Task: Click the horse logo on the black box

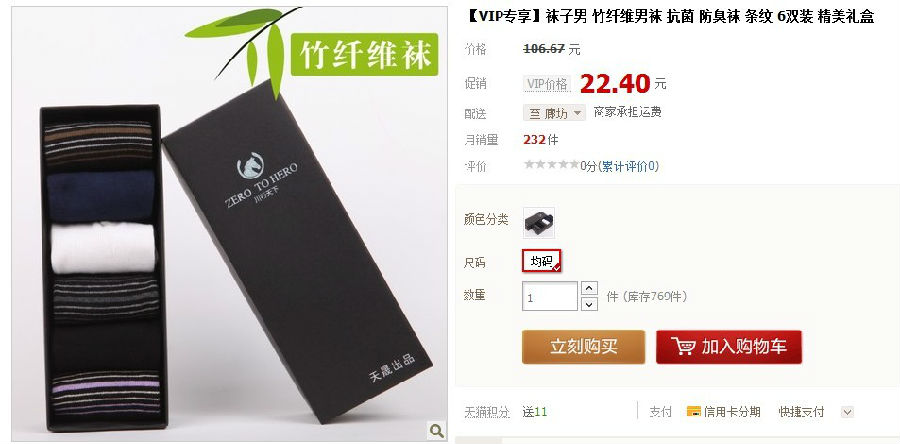Action: [x=250, y=165]
